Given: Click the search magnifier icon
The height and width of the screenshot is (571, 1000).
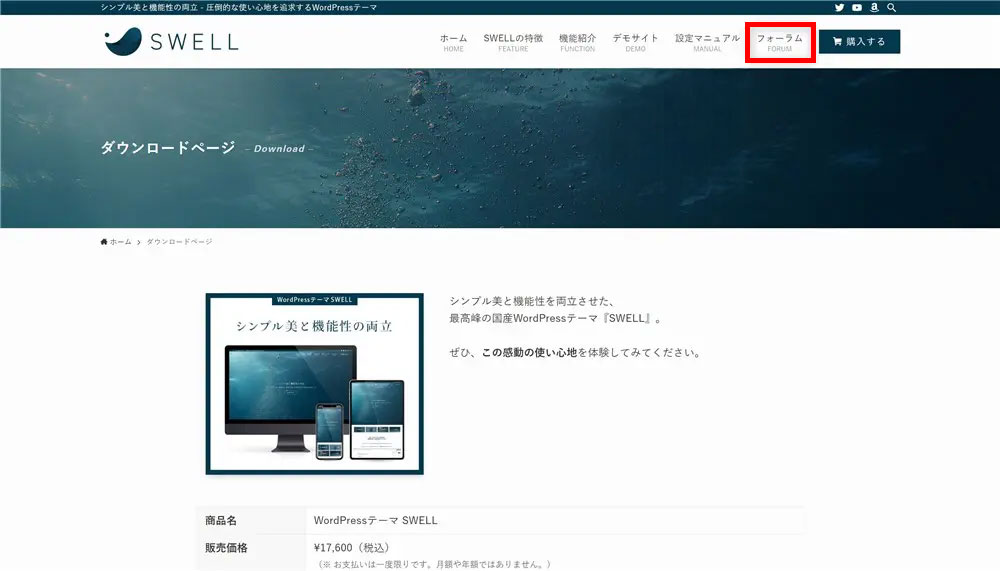Looking at the screenshot, I should [891, 8].
